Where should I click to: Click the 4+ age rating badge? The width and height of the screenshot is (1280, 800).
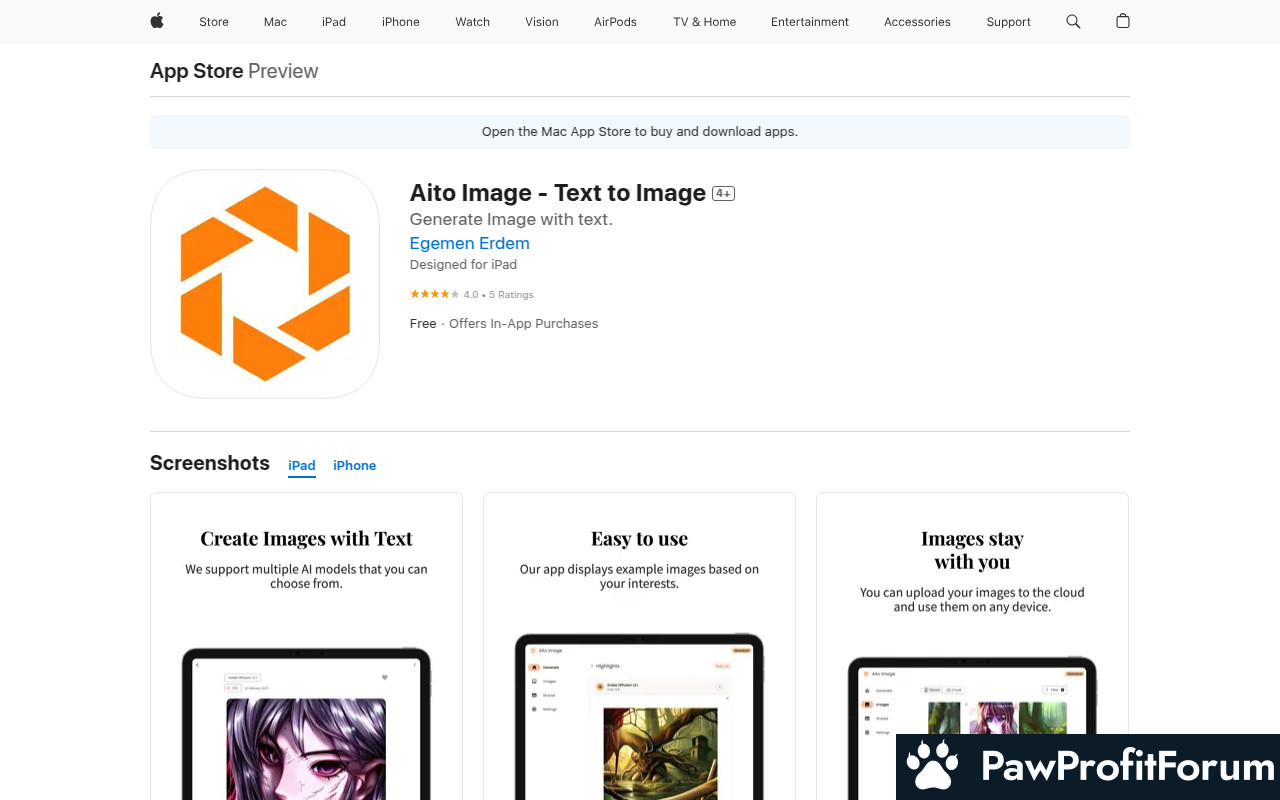(x=723, y=194)
